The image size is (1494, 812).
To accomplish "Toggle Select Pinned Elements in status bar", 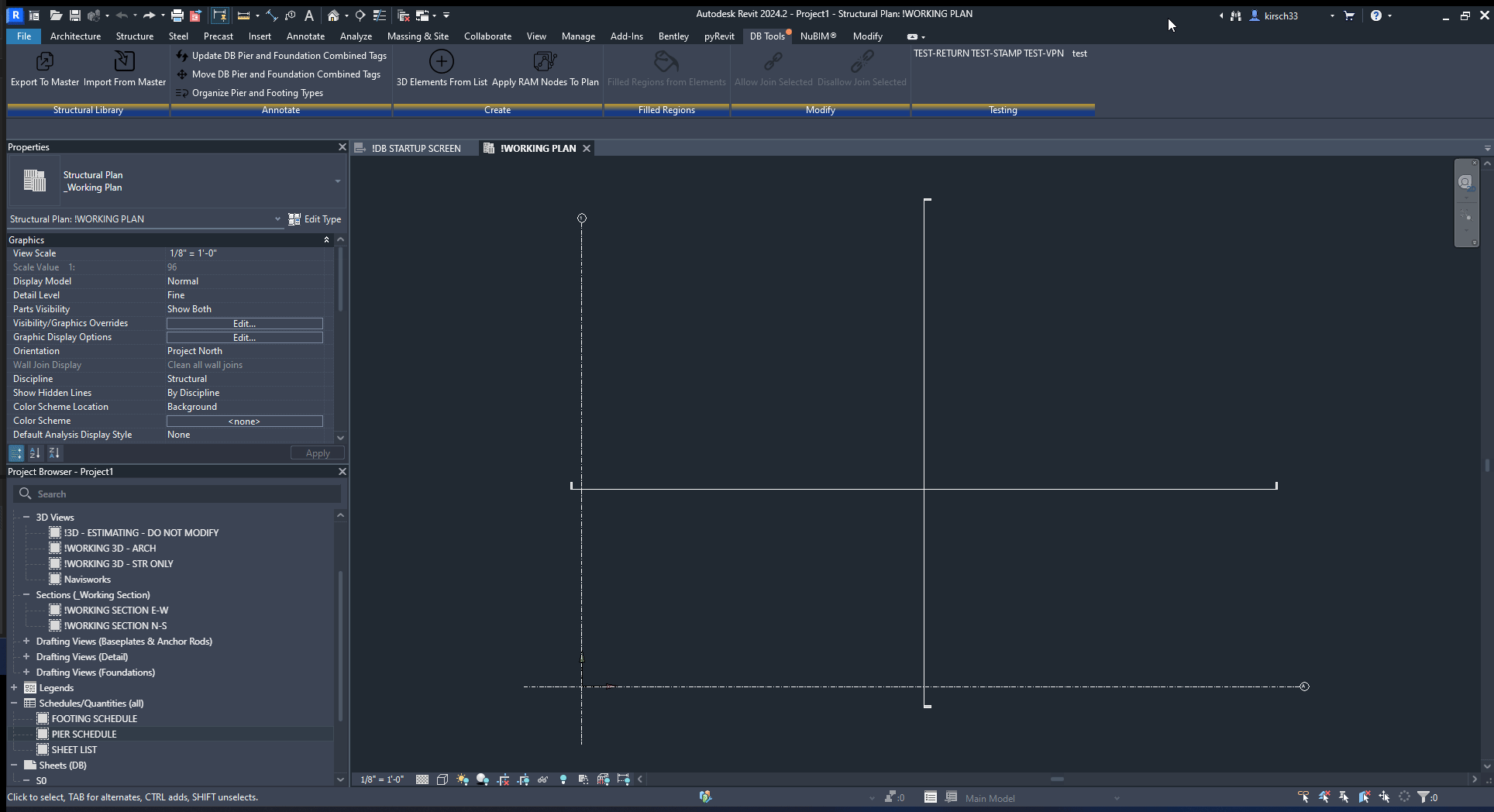I will pos(1343,797).
